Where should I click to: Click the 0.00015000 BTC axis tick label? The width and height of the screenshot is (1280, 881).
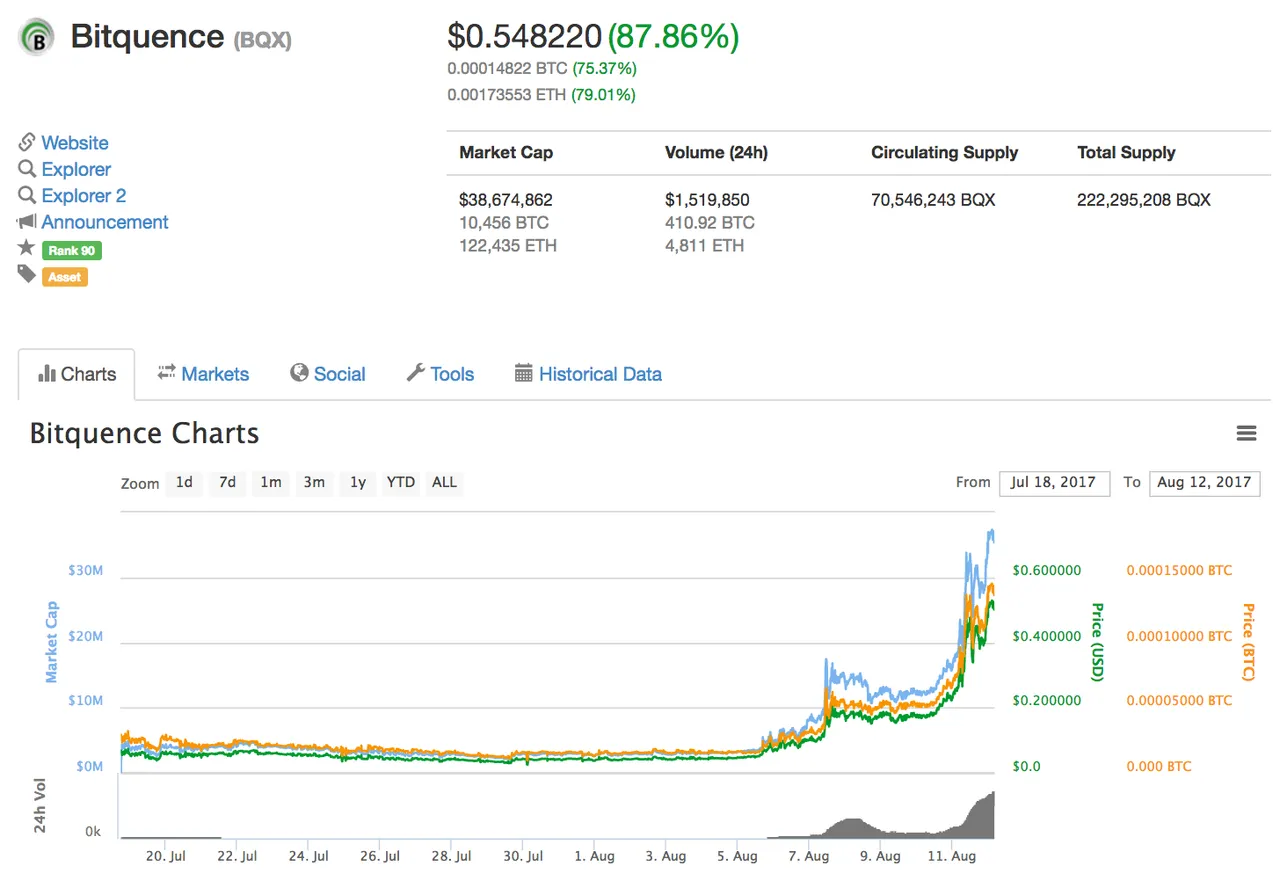[1179, 570]
